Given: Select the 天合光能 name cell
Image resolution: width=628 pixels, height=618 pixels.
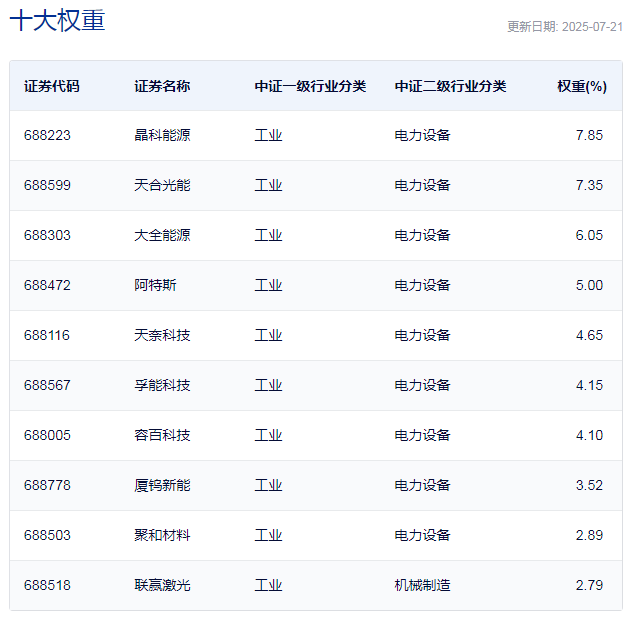Looking at the screenshot, I should (162, 185).
